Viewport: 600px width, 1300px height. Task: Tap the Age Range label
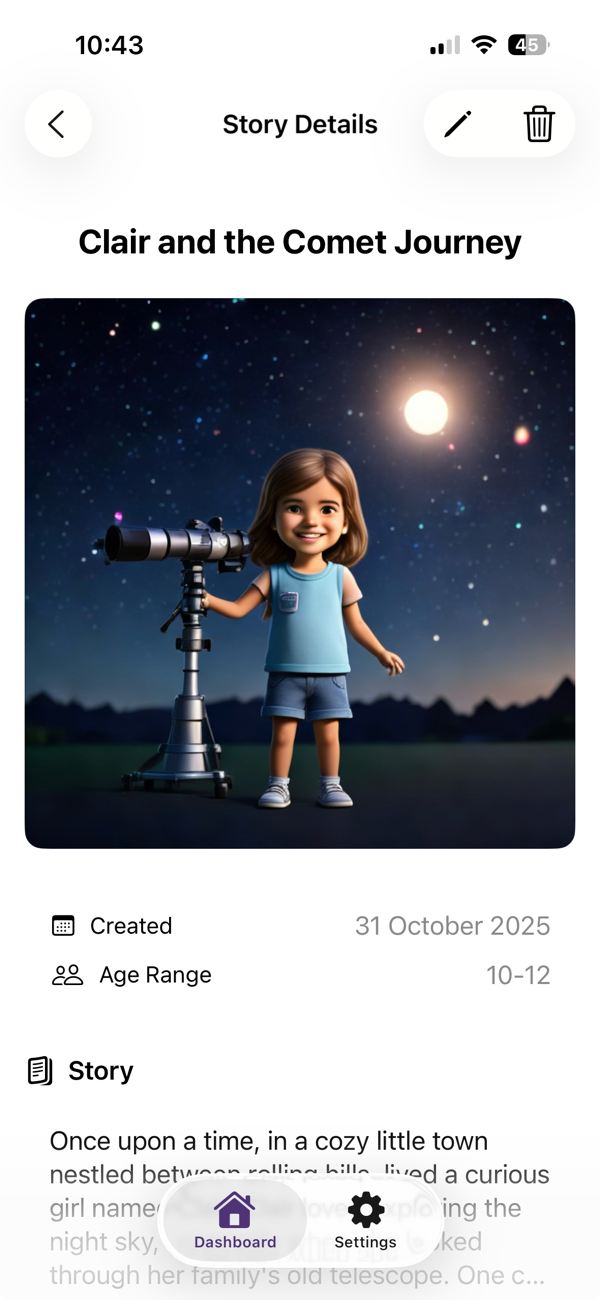tap(155, 975)
